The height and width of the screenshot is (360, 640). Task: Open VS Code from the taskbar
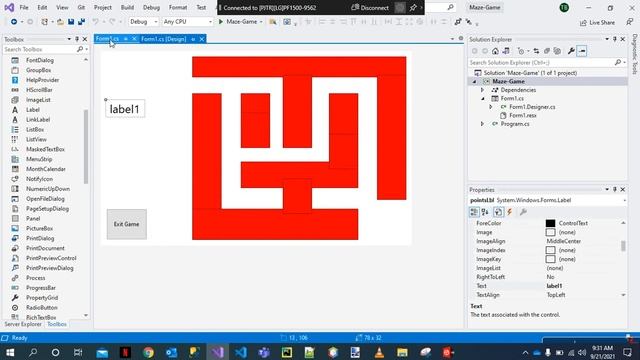[241, 352]
